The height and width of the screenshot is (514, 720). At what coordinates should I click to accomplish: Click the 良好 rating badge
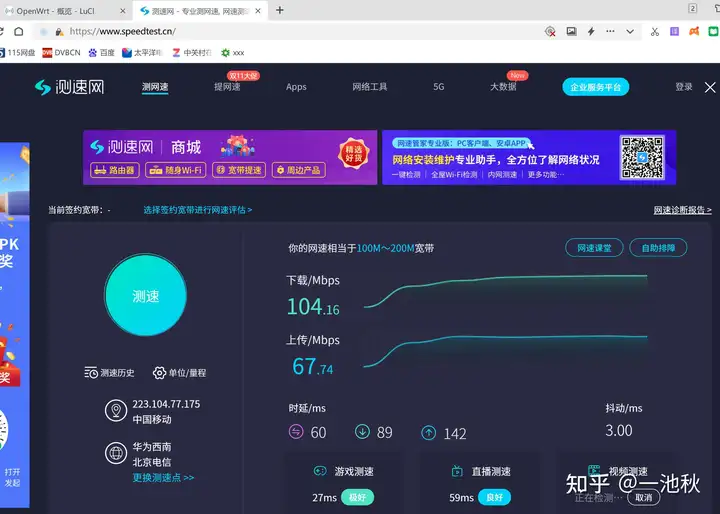point(495,497)
